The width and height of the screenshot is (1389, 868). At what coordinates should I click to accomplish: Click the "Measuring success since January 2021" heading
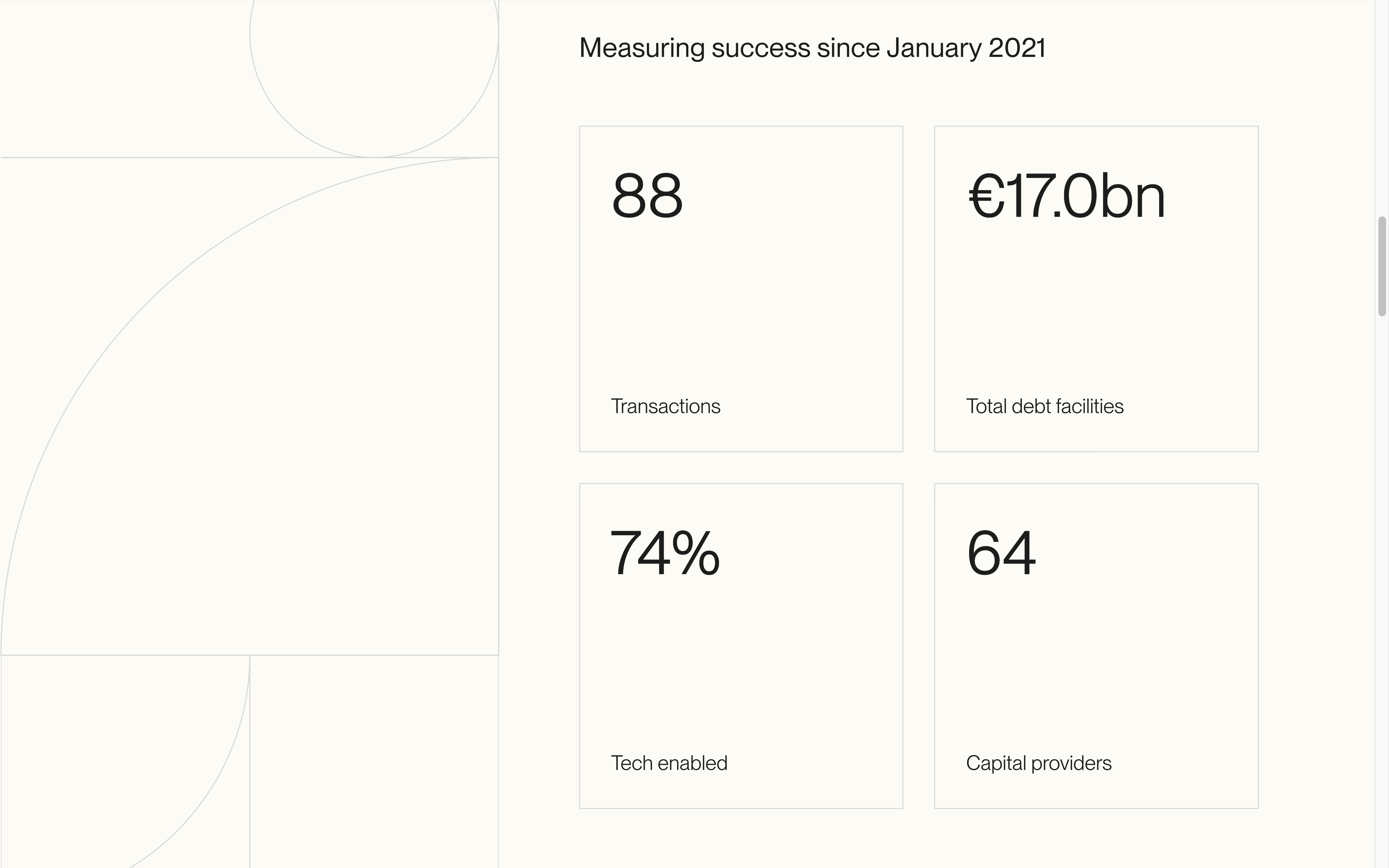pos(812,48)
